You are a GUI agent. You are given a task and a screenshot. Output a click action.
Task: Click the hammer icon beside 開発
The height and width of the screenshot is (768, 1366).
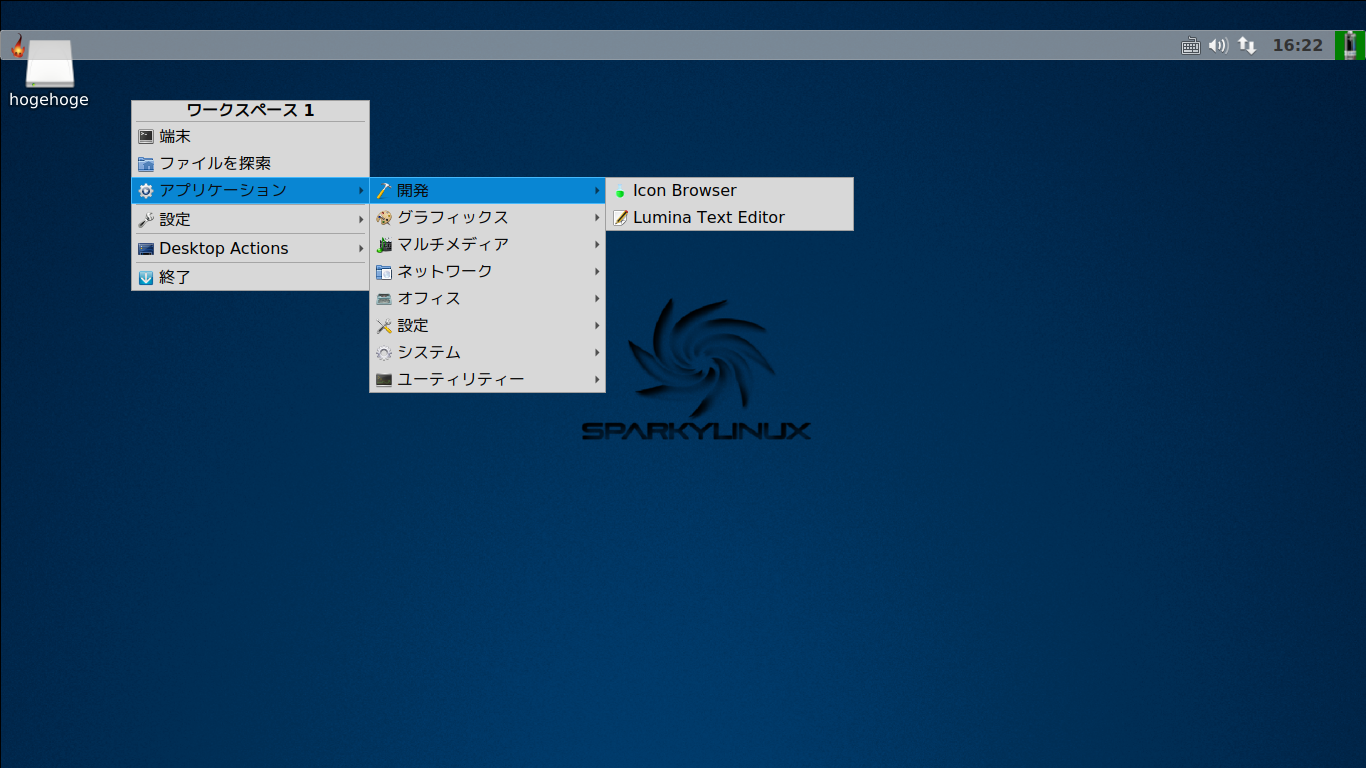coord(384,190)
